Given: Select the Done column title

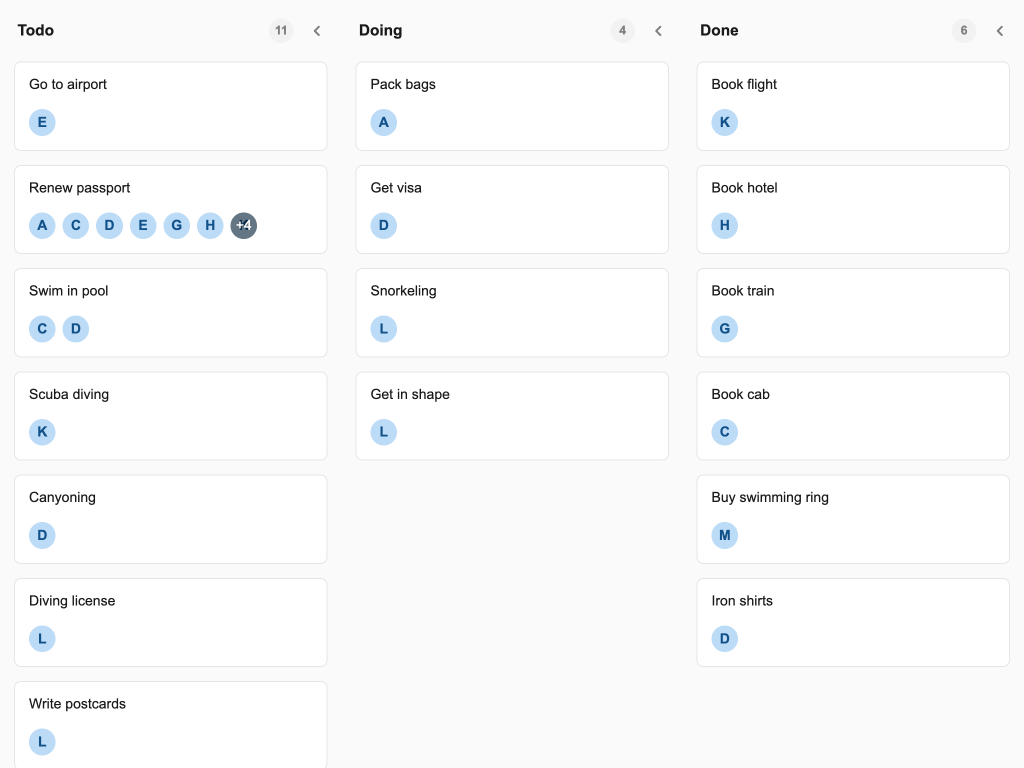Looking at the screenshot, I should pyautogui.click(x=719, y=30).
